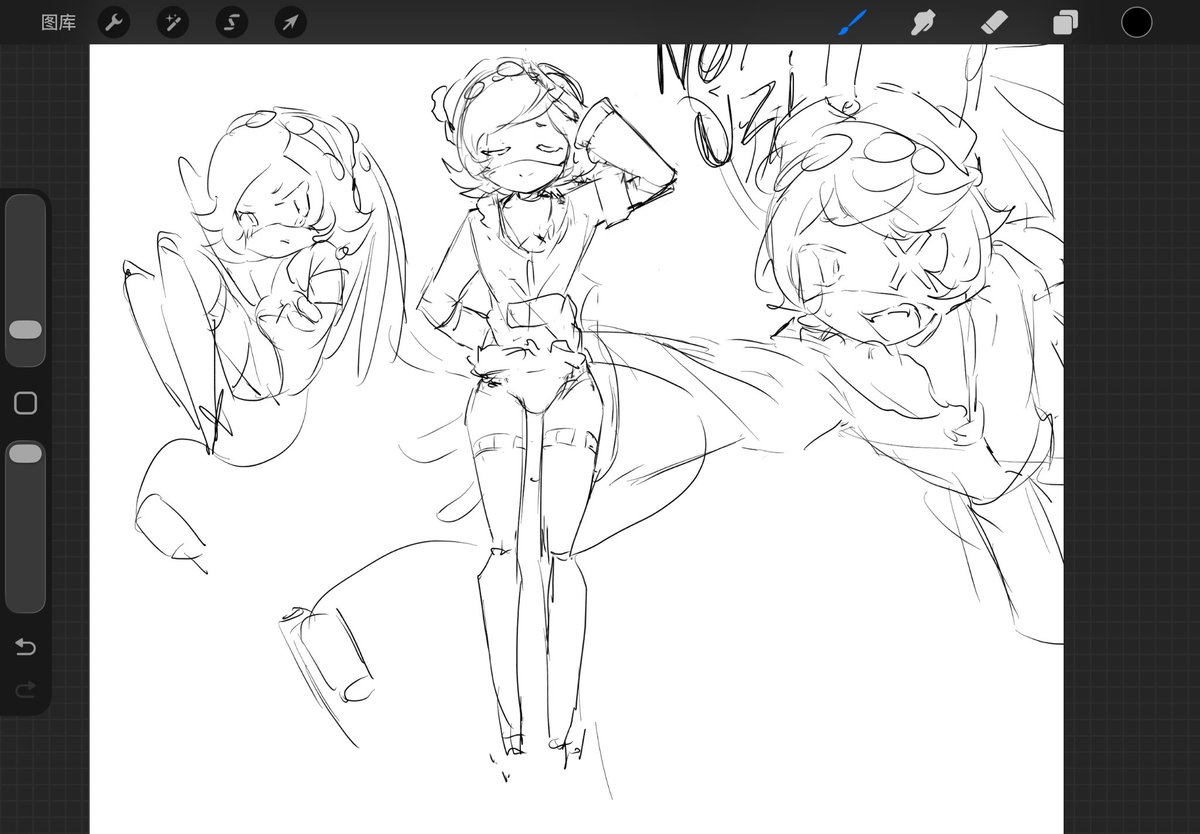Screen dimensions: 1200x834
Task: Click the brush opacity slider handle
Action: point(25,454)
